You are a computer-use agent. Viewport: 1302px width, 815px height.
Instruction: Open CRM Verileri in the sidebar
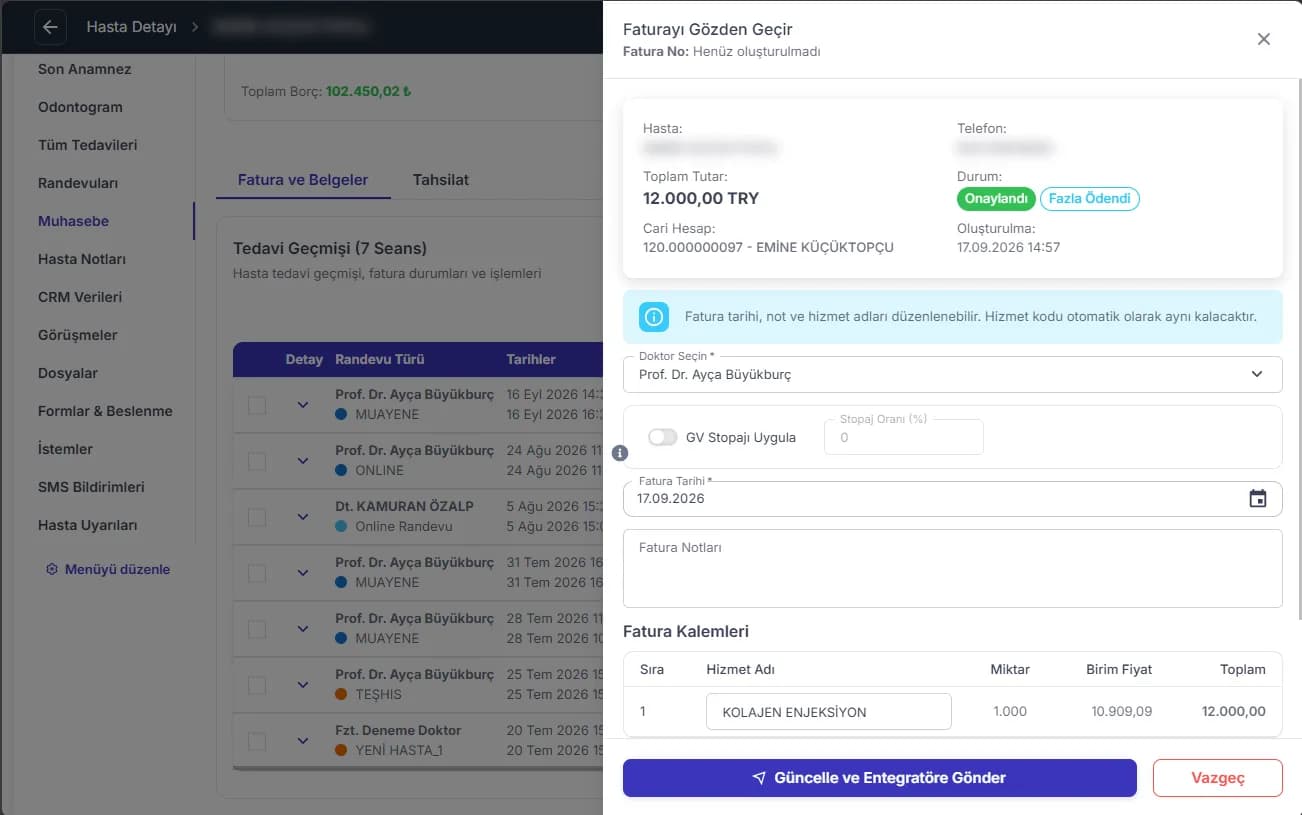(x=80, y=297)
